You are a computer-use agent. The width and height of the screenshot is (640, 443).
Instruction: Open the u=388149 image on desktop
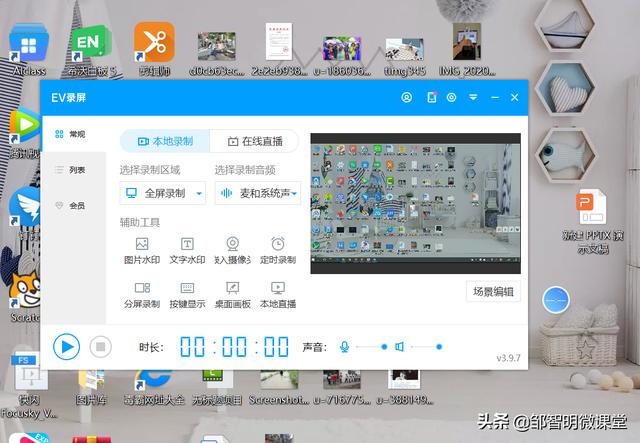point(404,386)
